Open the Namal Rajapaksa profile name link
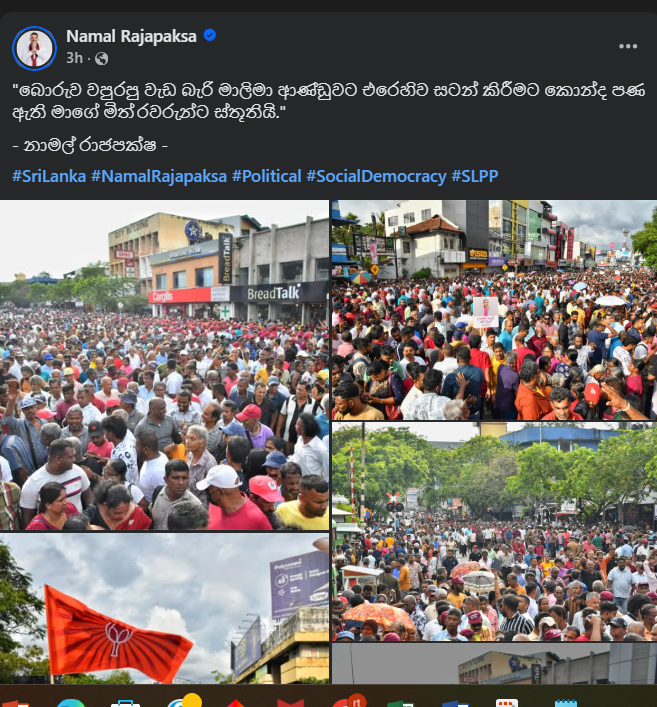657x707 pixels. click(131, 36)
